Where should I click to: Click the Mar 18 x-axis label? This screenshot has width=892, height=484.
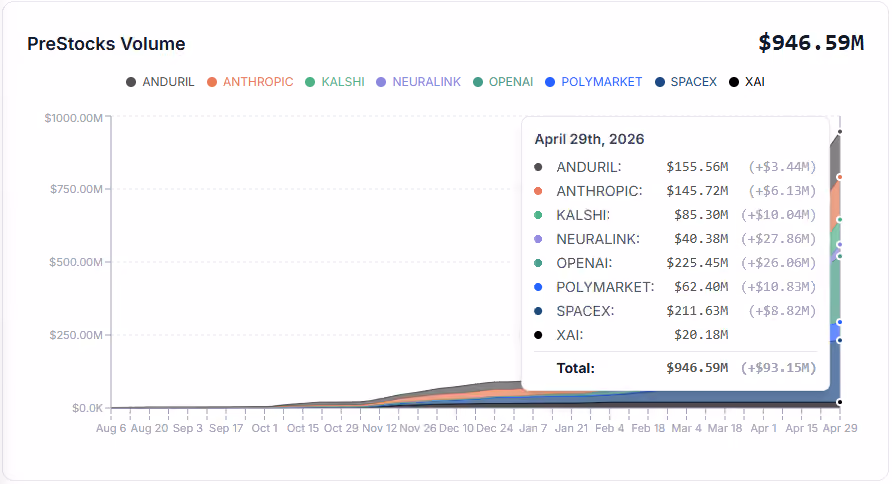pyautogui.click(x=725, y=428)
